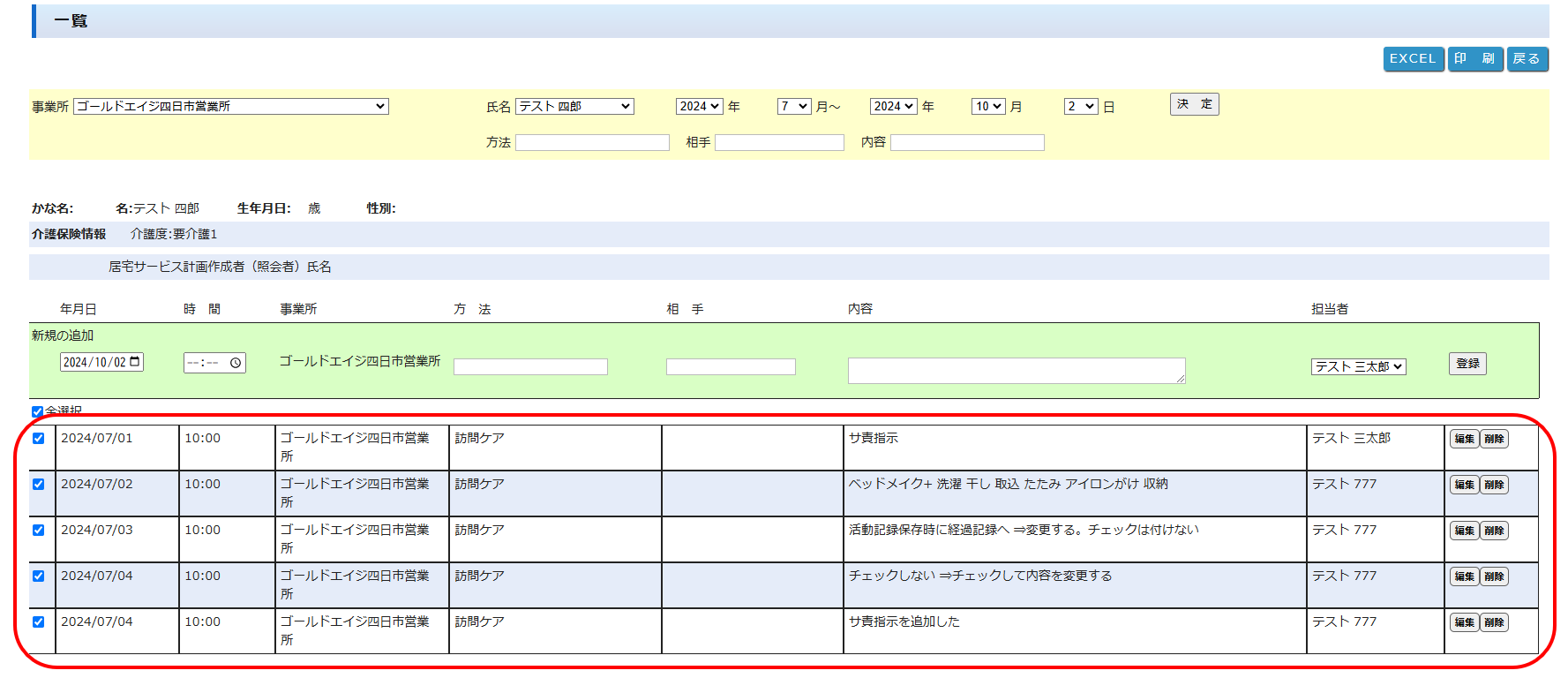The image size is (1568, 678).
Task: Open the calendar picker in the new entry date field
Action: click(x=135, y=362)
